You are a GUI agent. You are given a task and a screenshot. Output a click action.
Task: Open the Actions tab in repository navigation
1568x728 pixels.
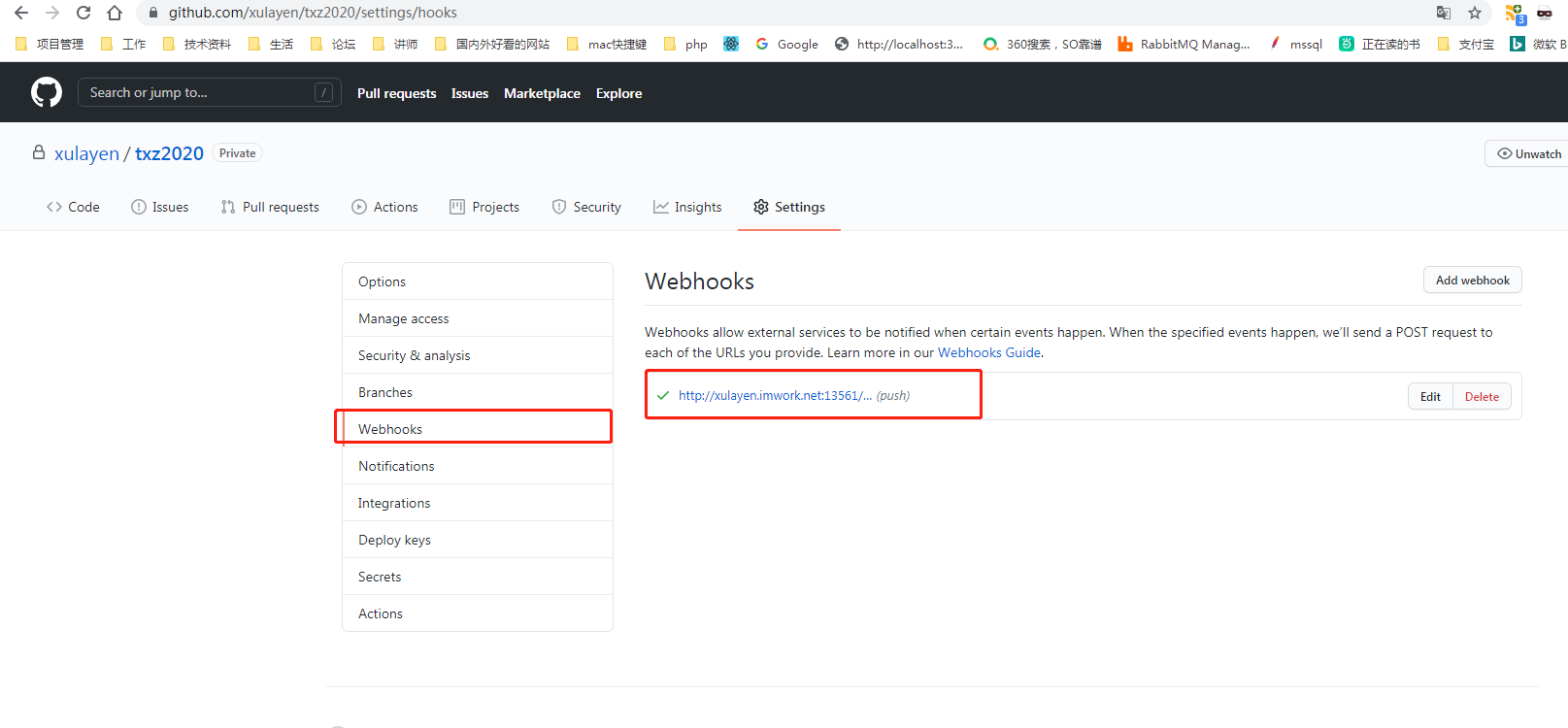point(384,207)
